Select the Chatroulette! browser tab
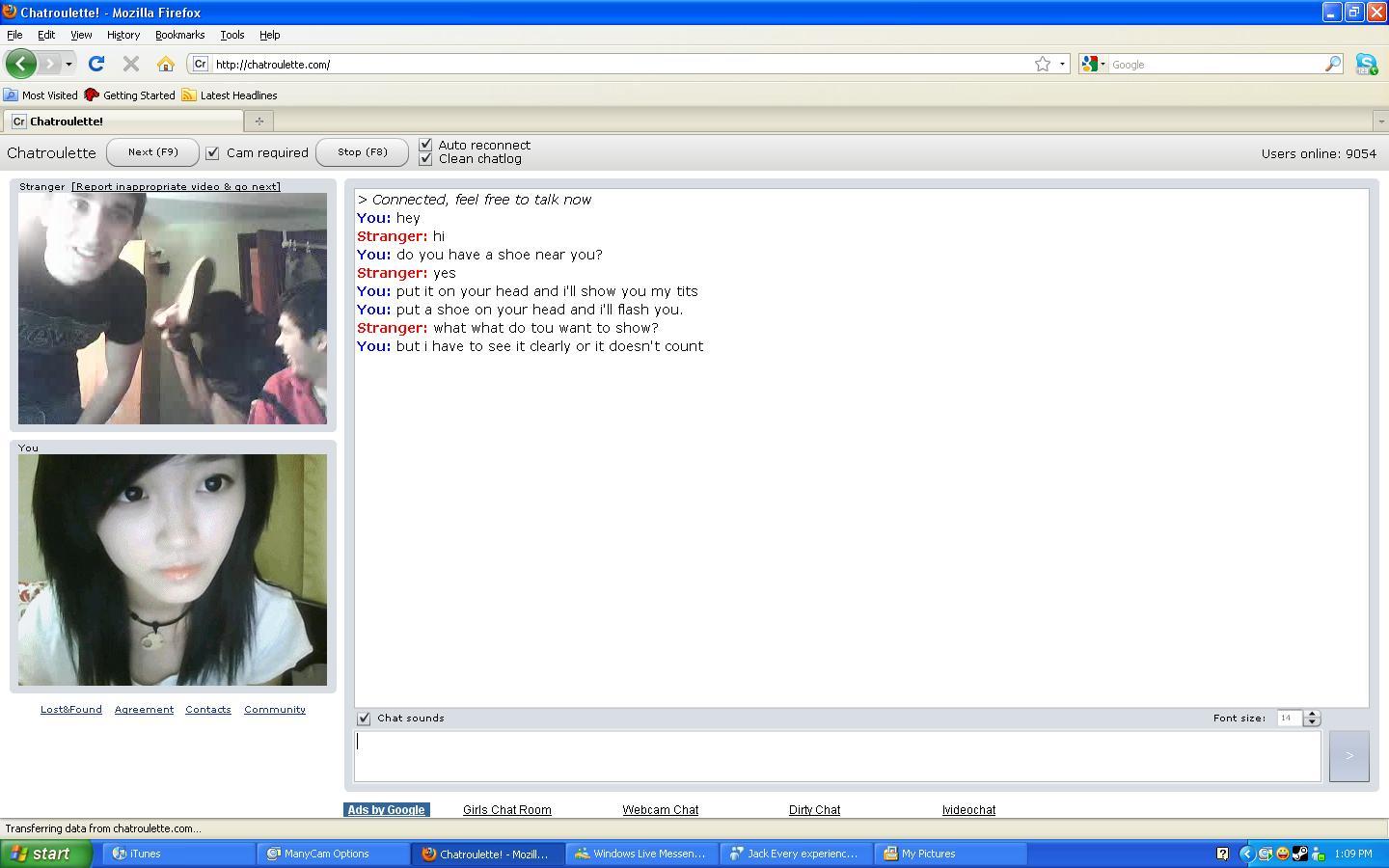The height and width of the screenshot is (868, 1389). [x=123, y=122]
